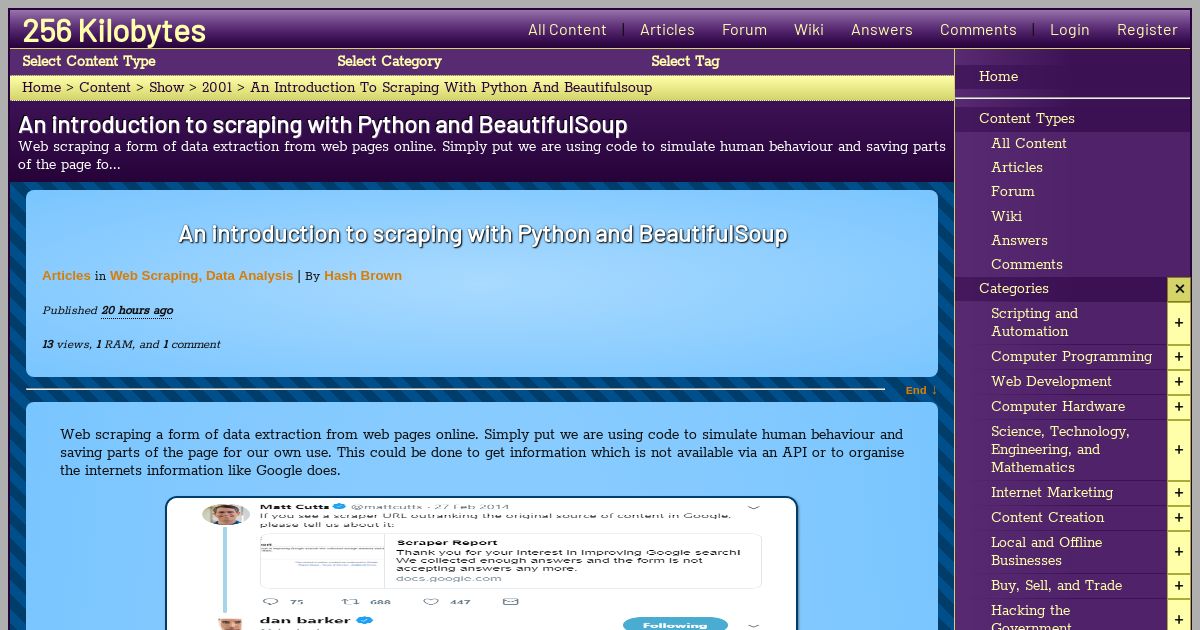
Task: Open All Content in the top navigation
Action: pyautogui.click(x=567, y=30)
